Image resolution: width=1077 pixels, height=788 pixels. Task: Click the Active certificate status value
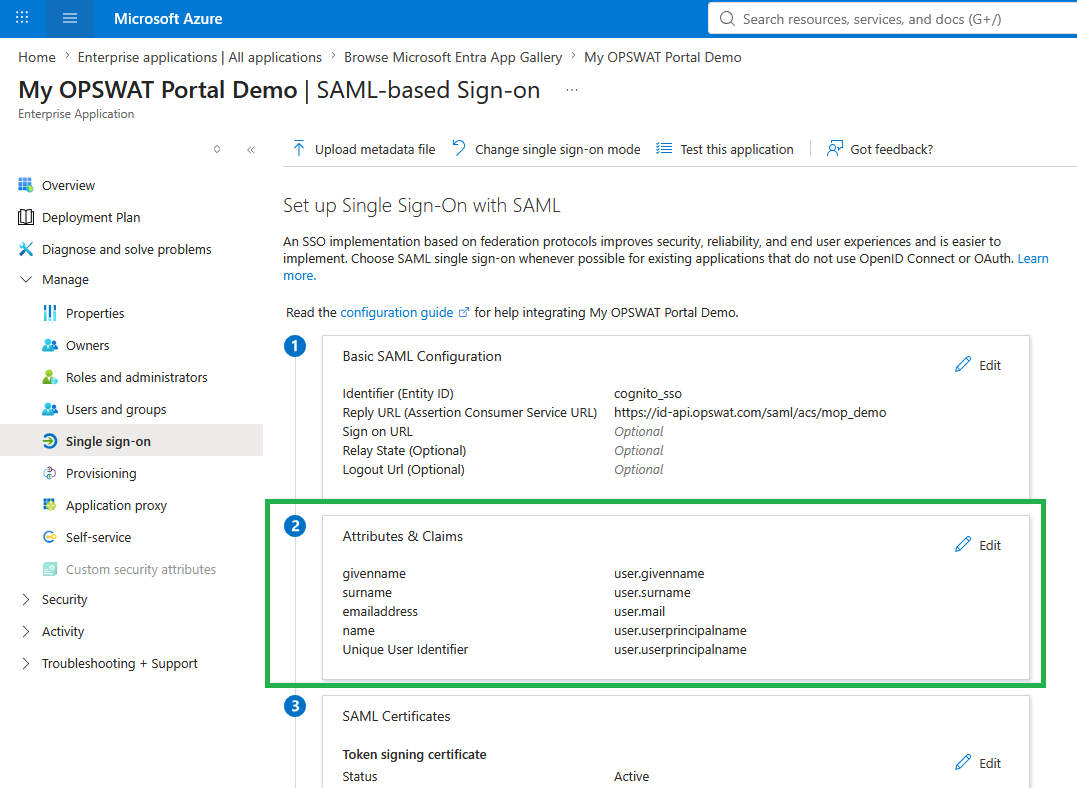(631, 776)
